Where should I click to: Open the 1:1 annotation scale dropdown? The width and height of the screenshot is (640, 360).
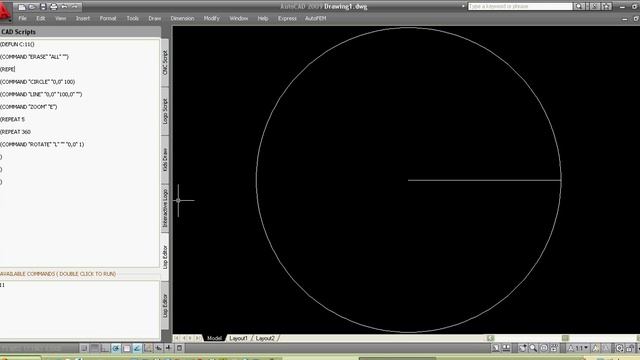[x=579, y=348]
